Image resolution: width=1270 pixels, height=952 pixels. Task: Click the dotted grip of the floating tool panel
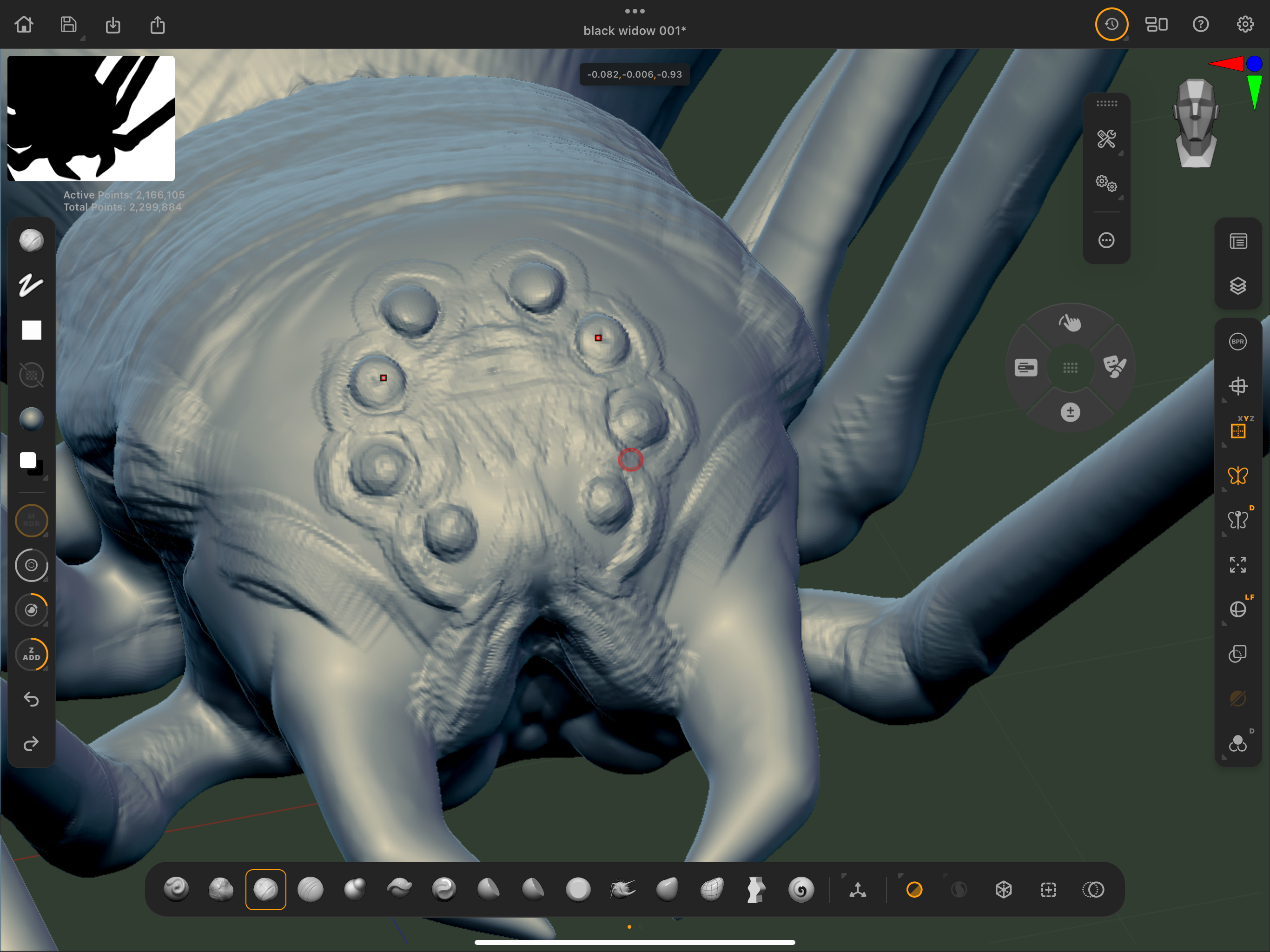(1106, 103)
